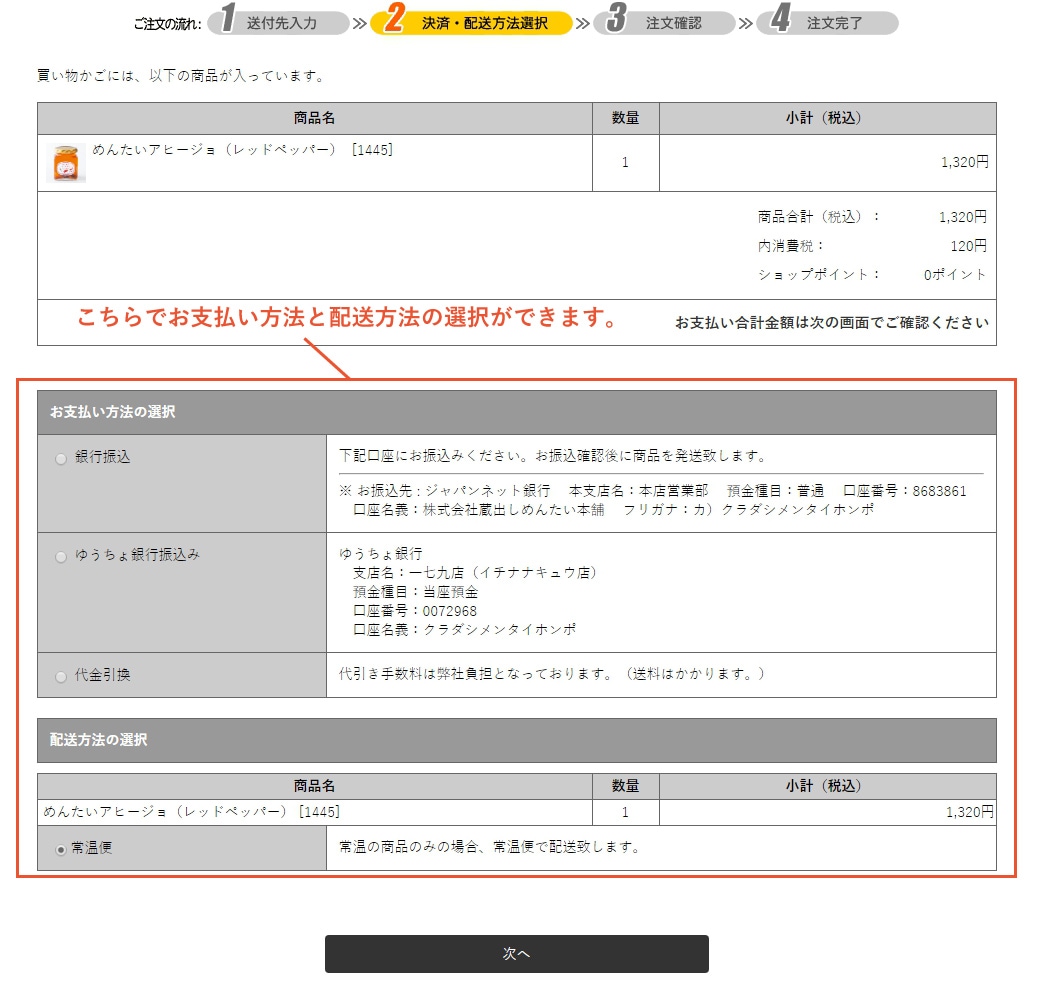The height and width of the screenshot is (999, 1039).
Task: Select the 常温便 shipping radio button
Action: (61, 849)
